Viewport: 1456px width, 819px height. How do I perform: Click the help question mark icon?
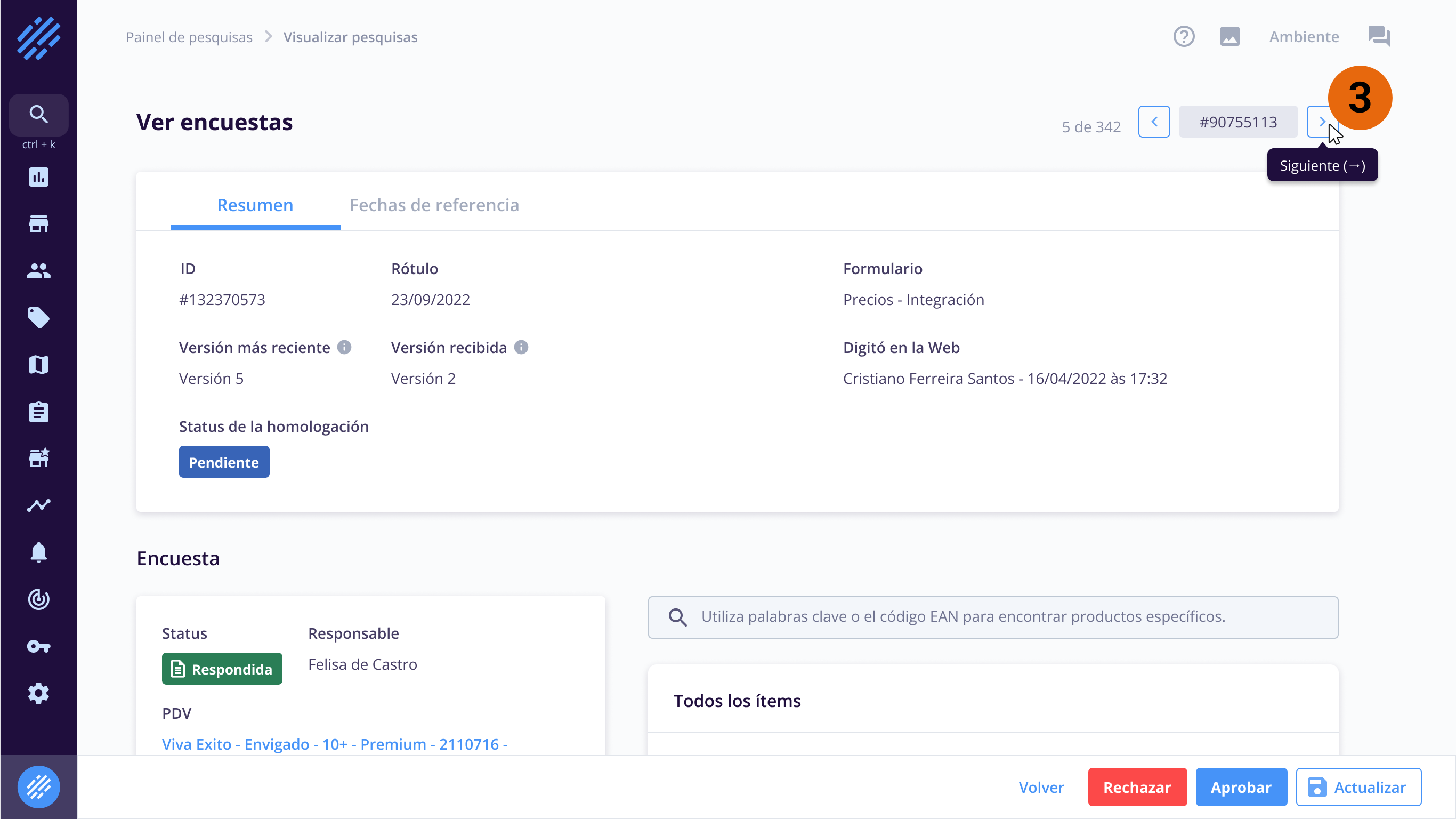tap(1184, 37)
